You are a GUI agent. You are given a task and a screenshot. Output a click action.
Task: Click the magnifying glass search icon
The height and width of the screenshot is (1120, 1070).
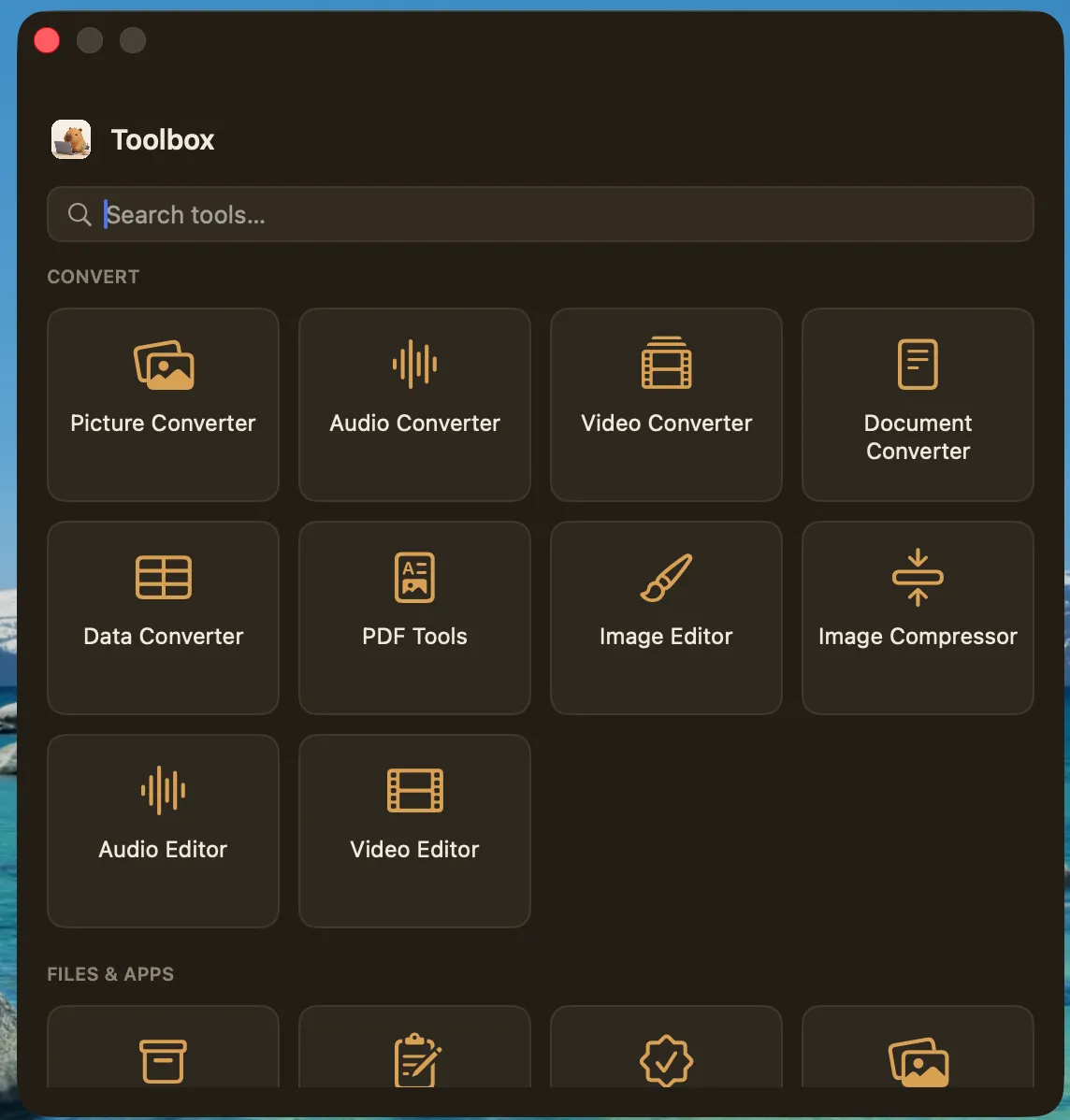pos(80,214)
